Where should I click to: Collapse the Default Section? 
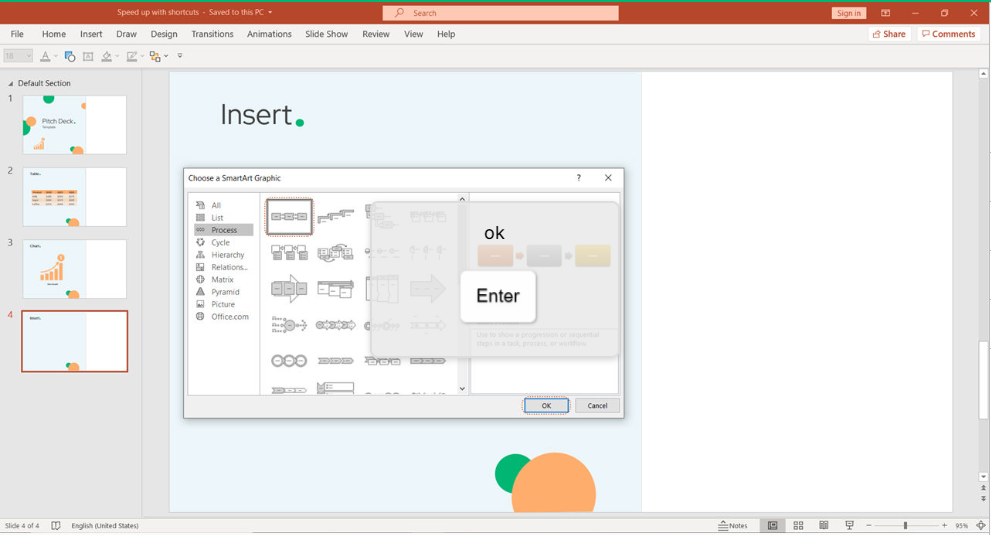[10, 83]
